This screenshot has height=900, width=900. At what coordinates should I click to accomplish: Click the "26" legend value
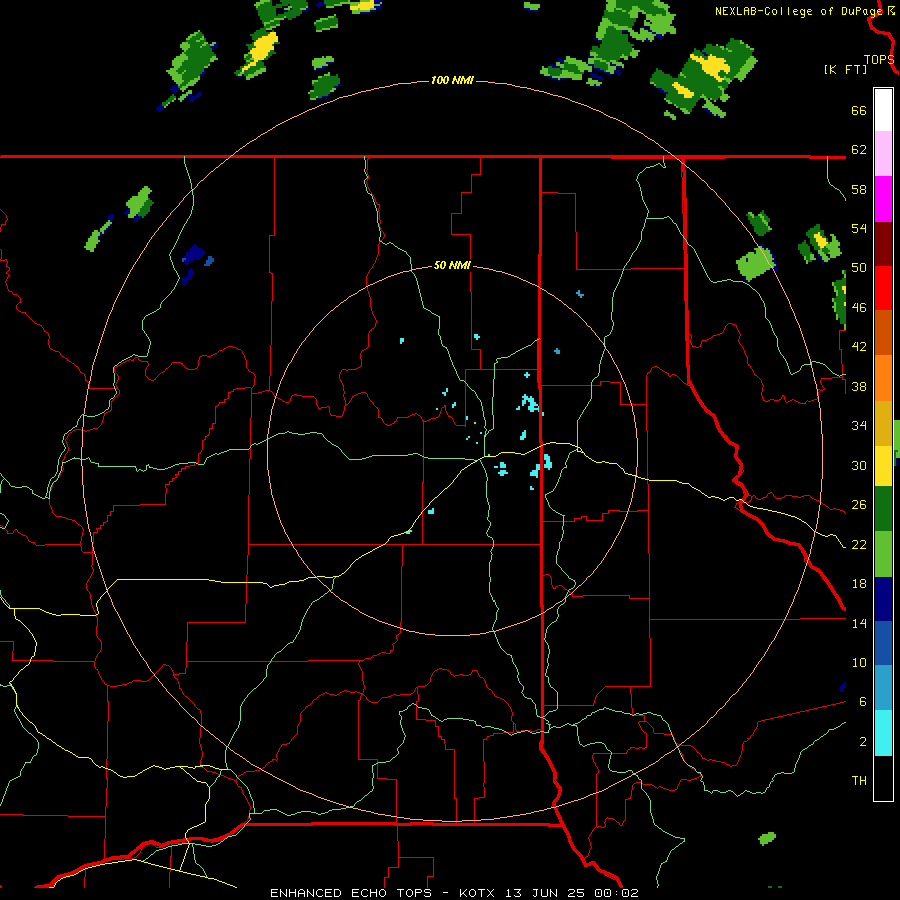pos(859,505)
